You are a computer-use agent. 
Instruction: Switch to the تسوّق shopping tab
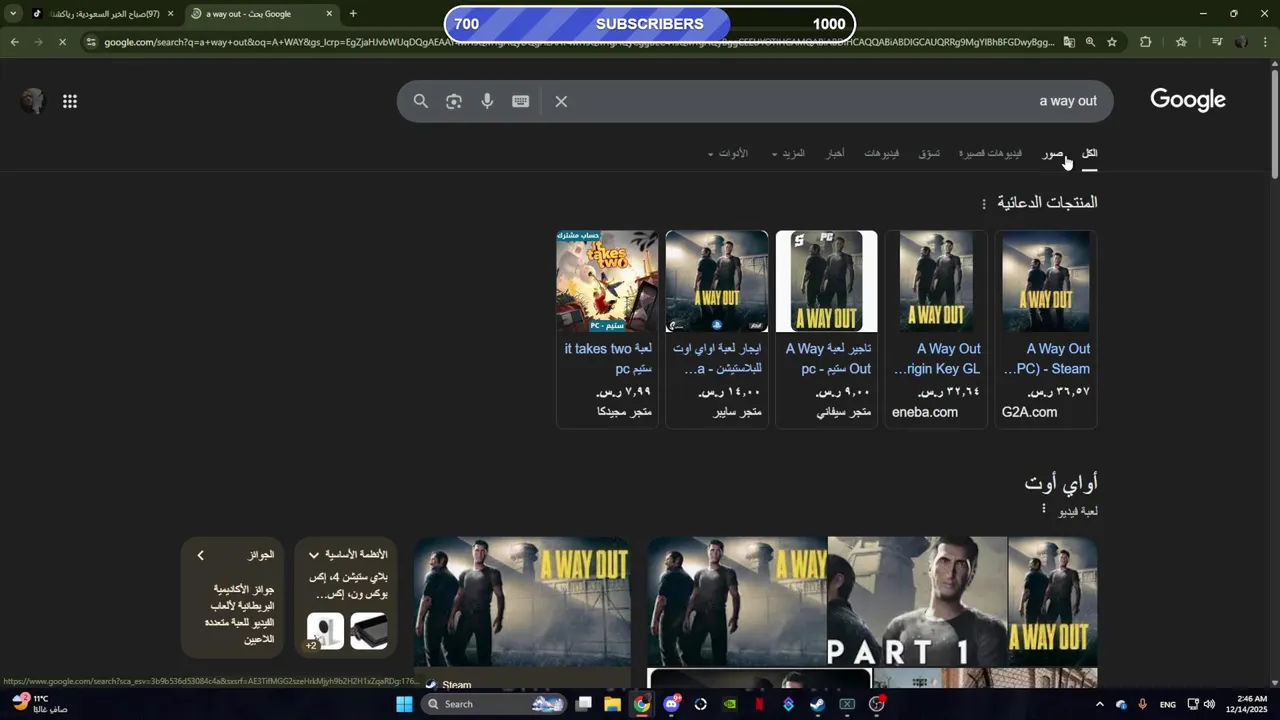(929, 153)
